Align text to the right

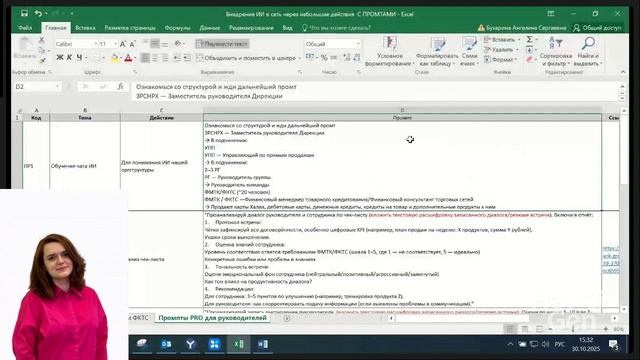[x=165, y=58]
